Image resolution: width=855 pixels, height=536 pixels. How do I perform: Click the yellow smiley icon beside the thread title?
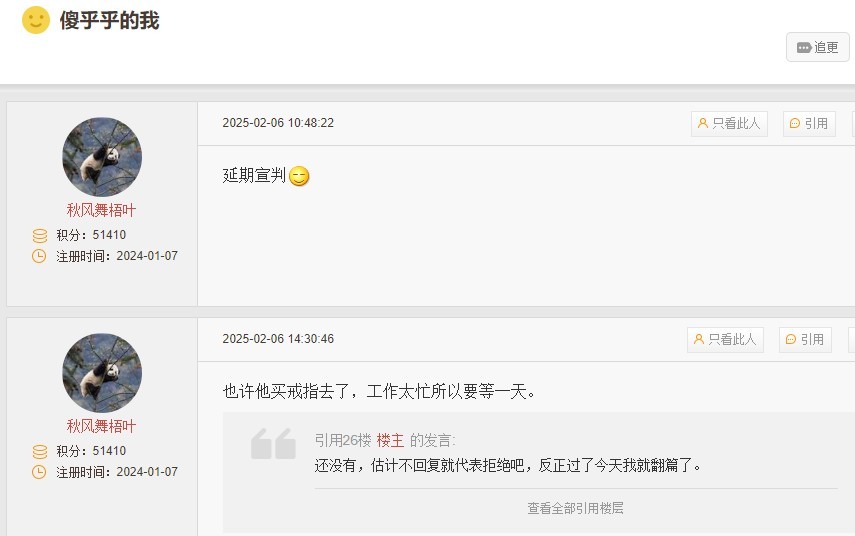click(x=36, y=20)
